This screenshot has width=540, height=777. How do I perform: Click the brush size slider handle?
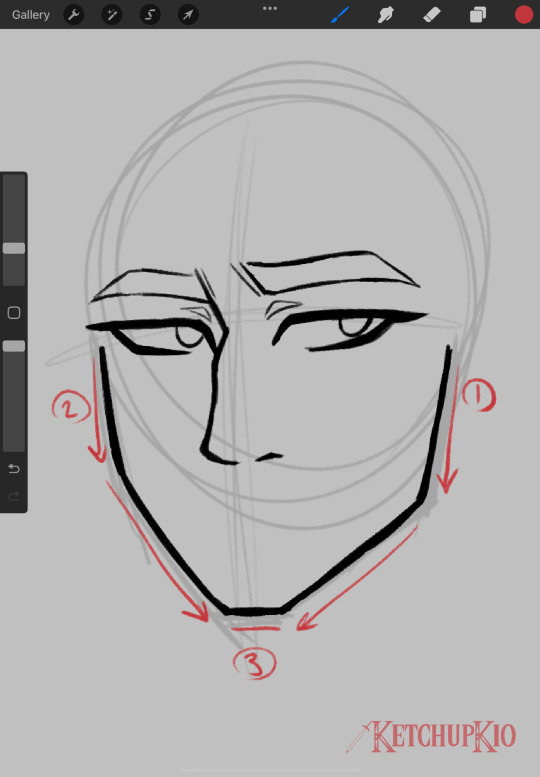pos(14,248)
